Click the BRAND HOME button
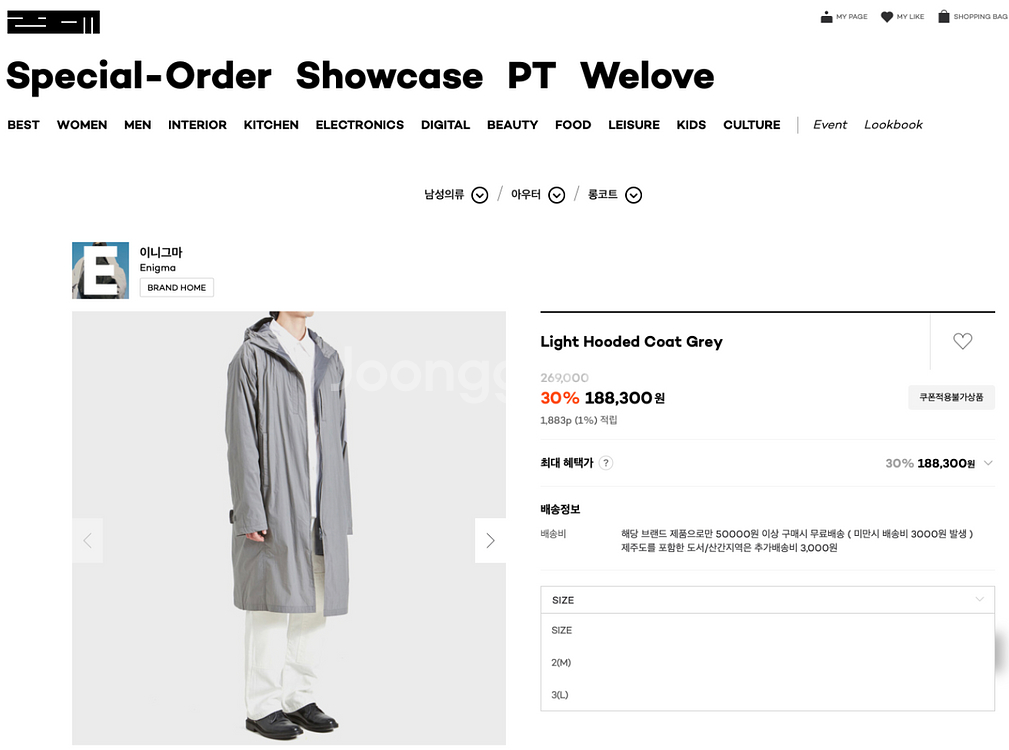Screen dimensions: 1009x750 [x=176, y=288]
